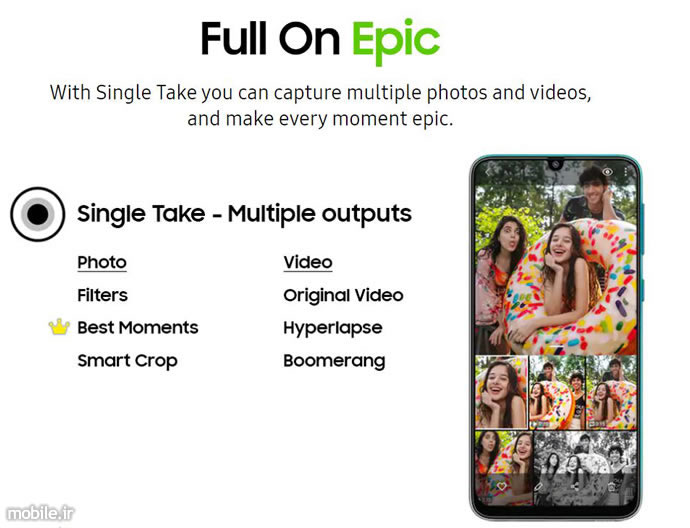The width and height of the screenshot is (690, 528).
Task: Tap the heart favorite icon
Action: [502, 487]
